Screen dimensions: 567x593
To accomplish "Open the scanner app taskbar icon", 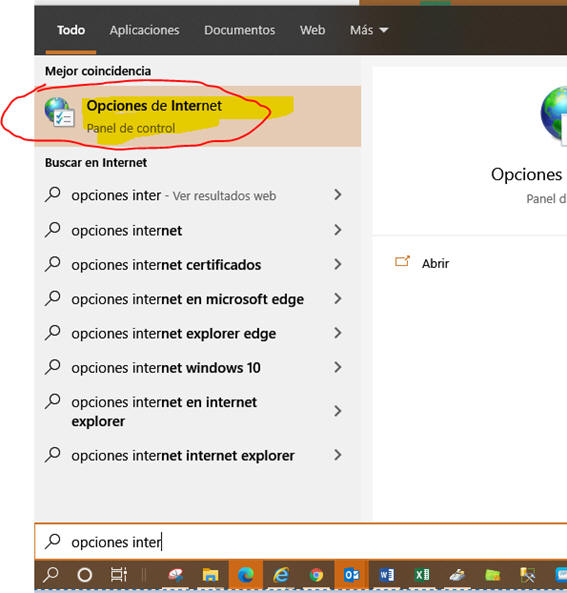I will (x=457, y=575).
